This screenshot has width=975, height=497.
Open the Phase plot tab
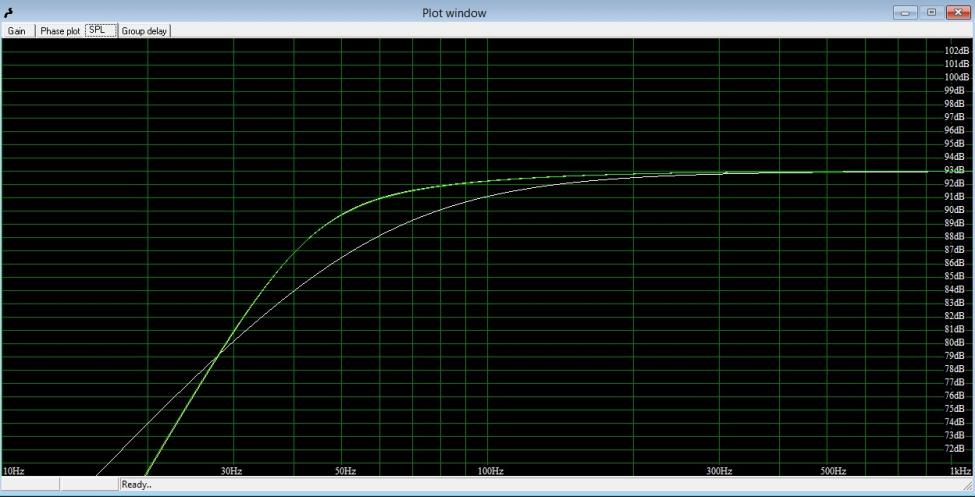(x=60, y=30)
